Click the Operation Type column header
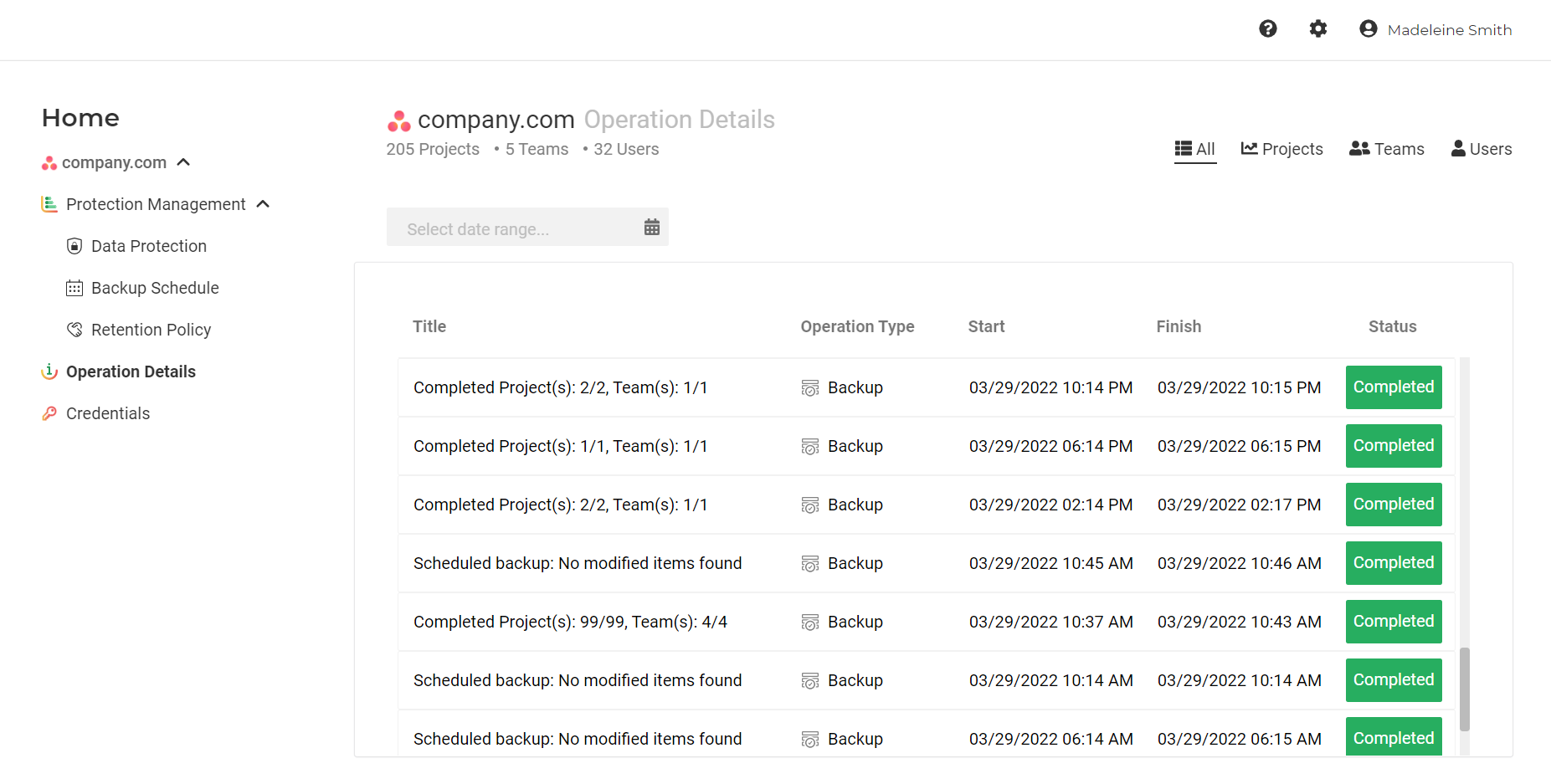The image size is (1551, 784). coord(857,327)
